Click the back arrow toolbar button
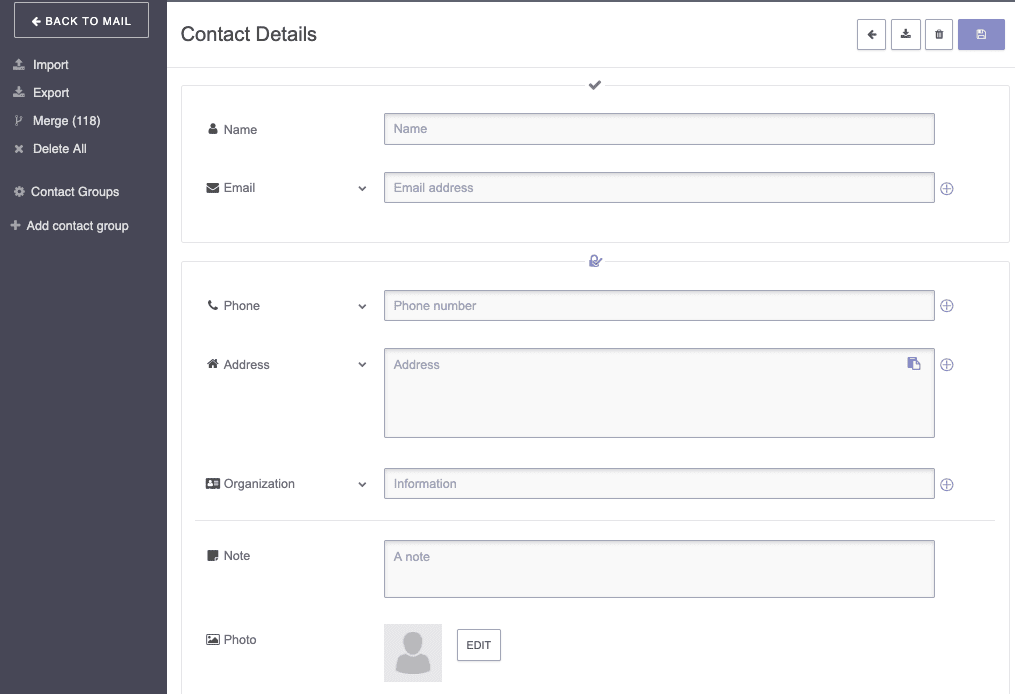The image size is (1015, 694). coord(871,34)
